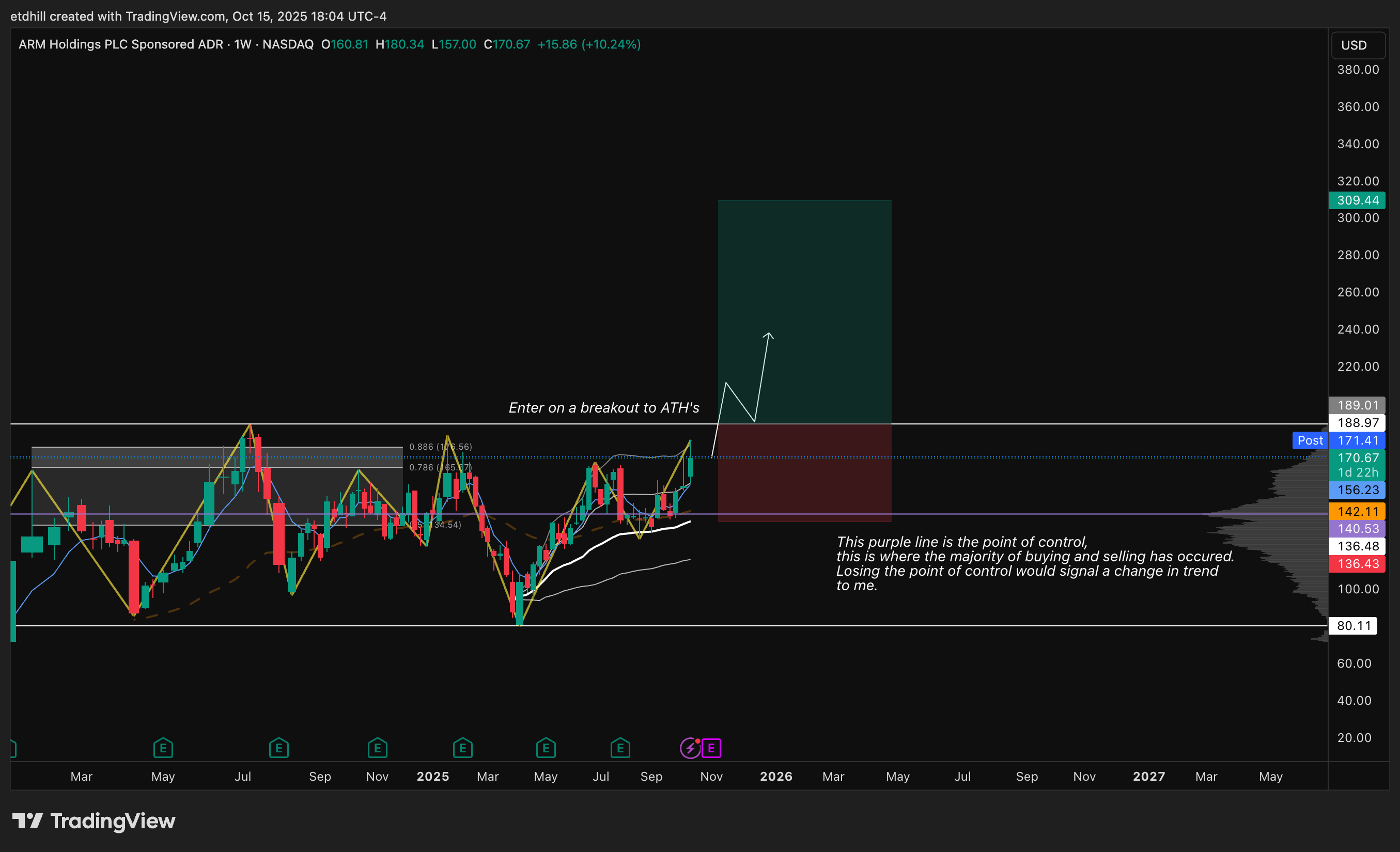Viewport: 1400px width, 852px height.
Task: Click the TradingView logo
Action: (94, 821)
